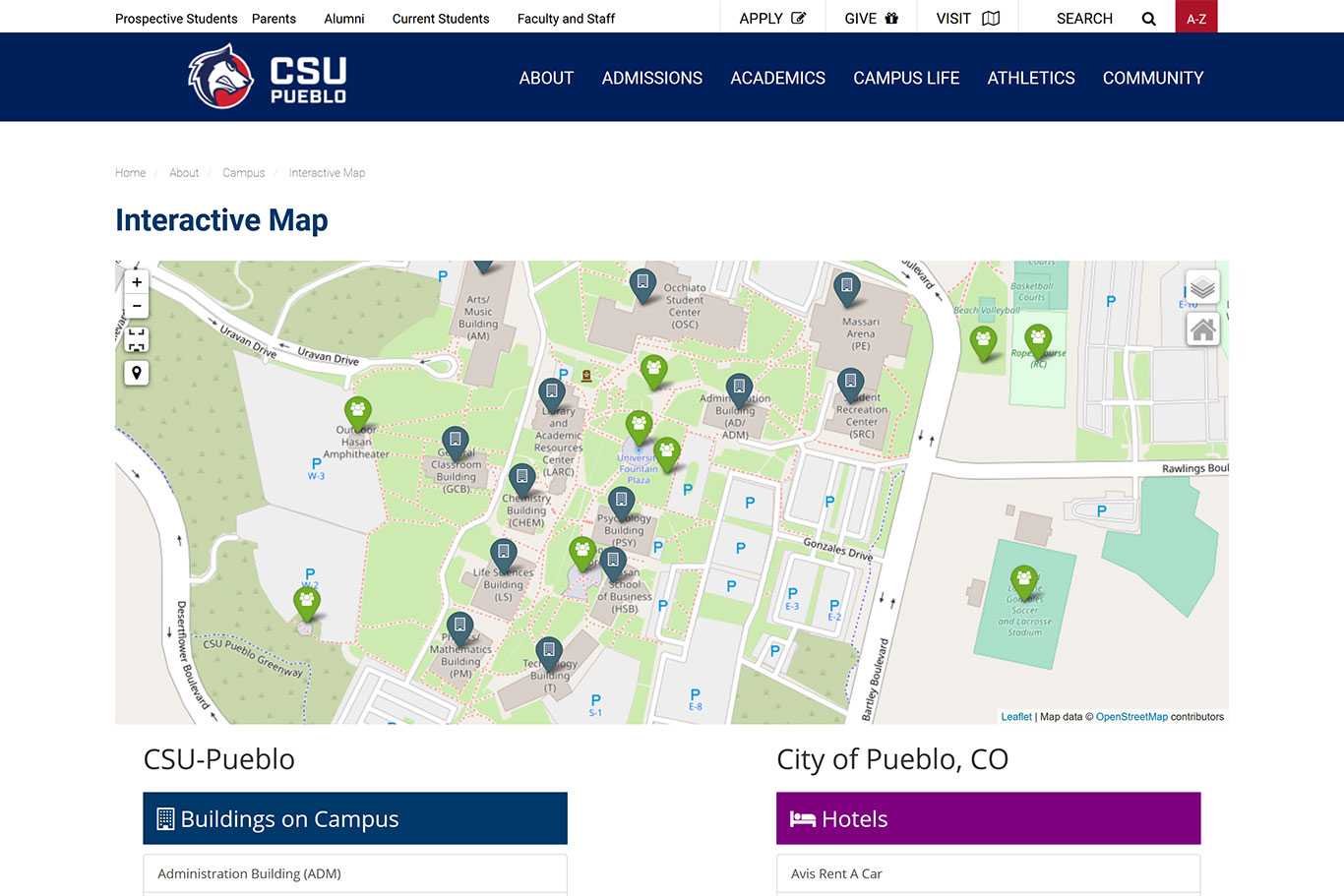Click green marker at Outdoor Hasan Amphitheater
1344x896 pixels.
click(358, 414)
